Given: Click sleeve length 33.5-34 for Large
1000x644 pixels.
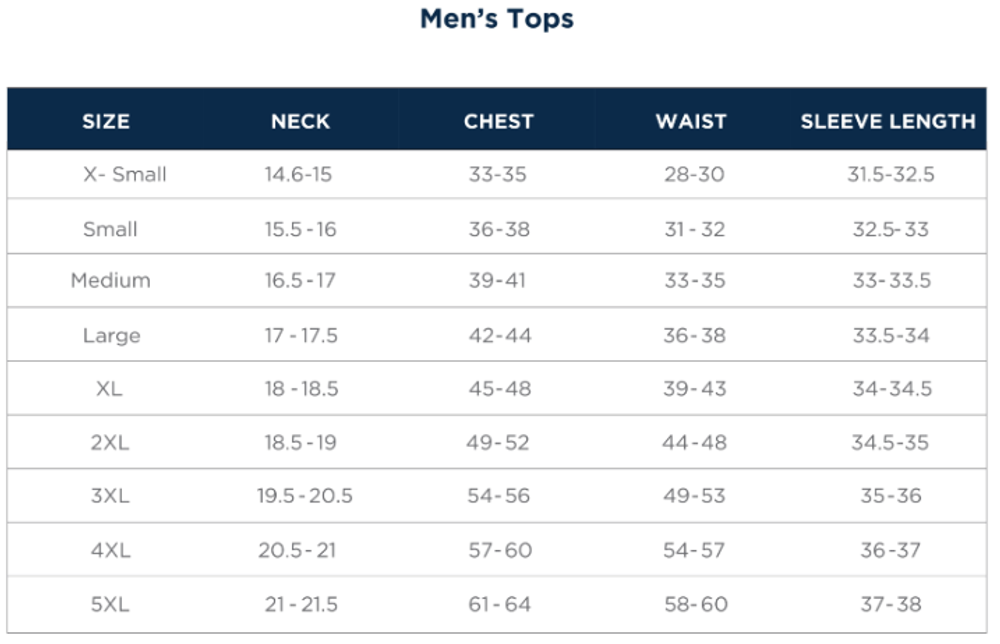Looking at the screenshot, I should [891, 336].
